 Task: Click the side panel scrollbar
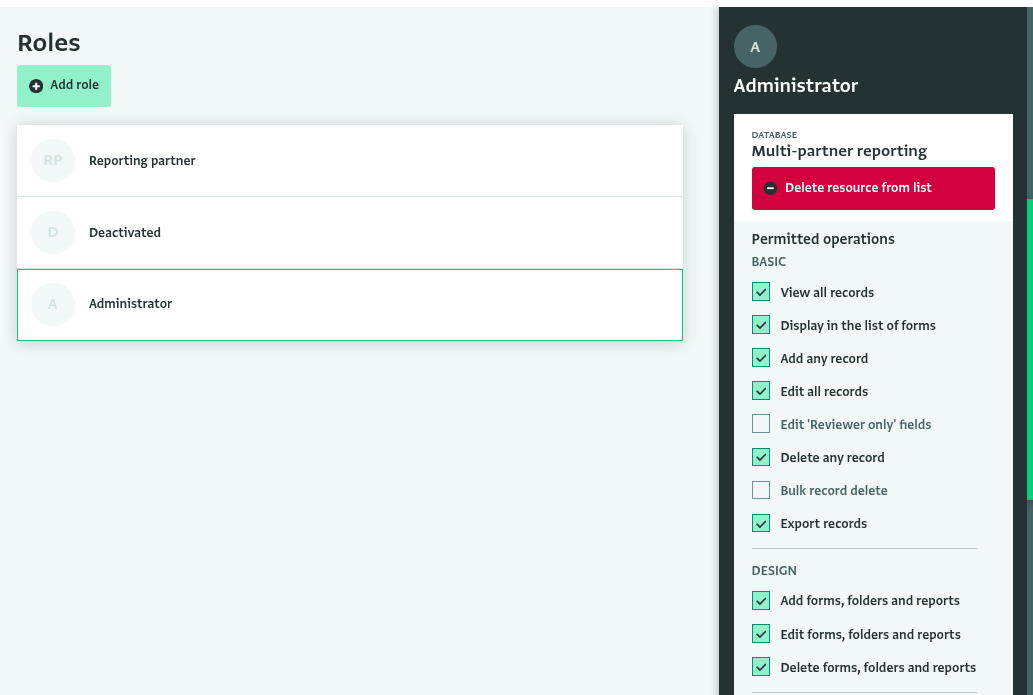1030,349
